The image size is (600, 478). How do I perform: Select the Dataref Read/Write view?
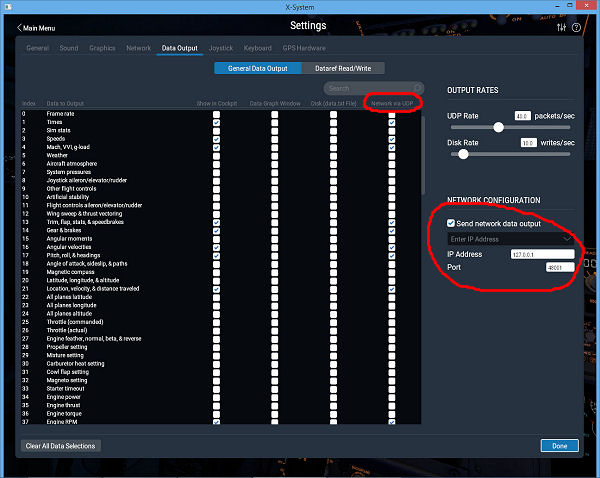click(x=343, y=68)
